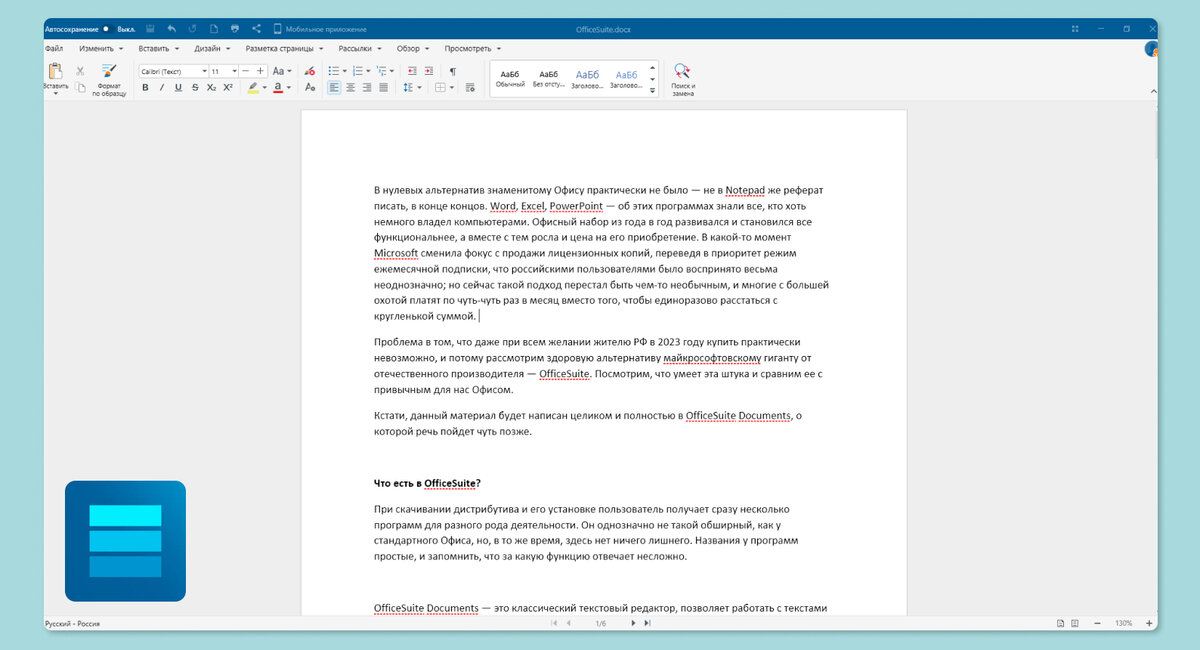Screen dimensions: 1200x650
Task: Toggle Subscript X₂
Action: coord(211,87)
